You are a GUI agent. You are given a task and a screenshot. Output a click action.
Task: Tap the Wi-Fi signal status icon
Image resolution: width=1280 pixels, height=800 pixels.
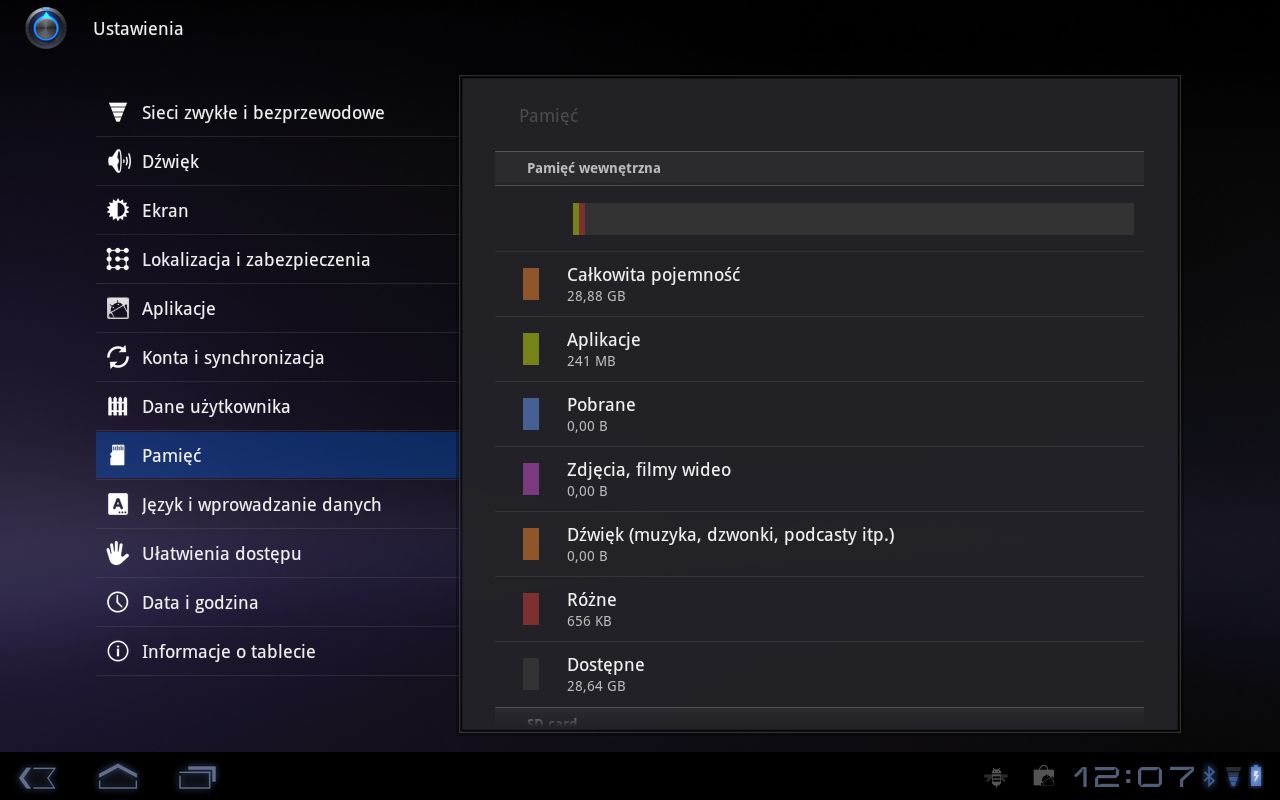[x=1233, y=776]
